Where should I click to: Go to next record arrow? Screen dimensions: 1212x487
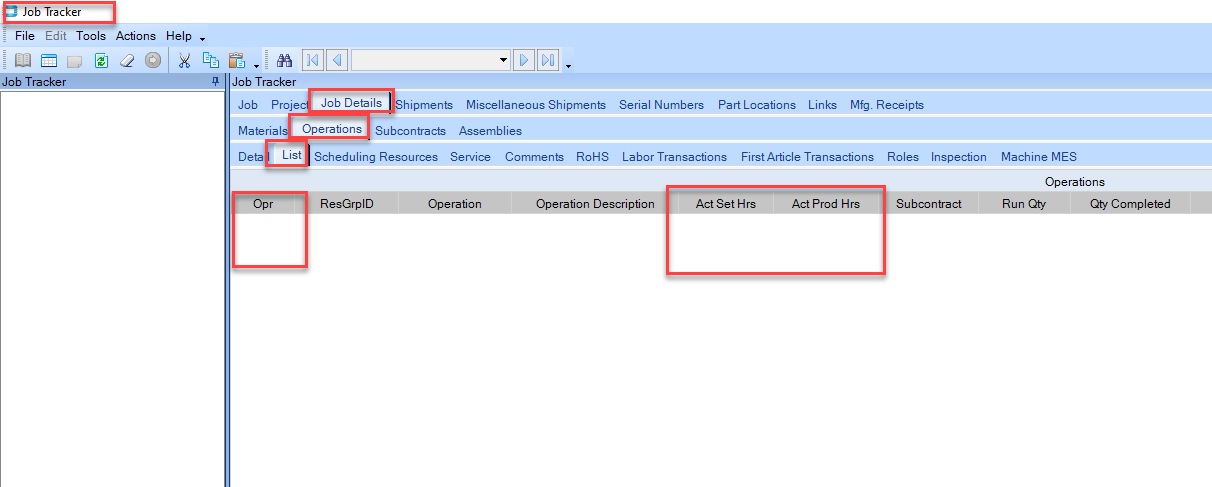coord(524,60)
